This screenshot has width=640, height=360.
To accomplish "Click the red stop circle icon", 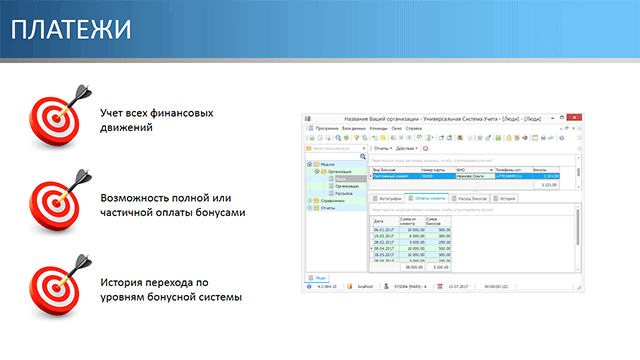I will (x=425, y=149).
